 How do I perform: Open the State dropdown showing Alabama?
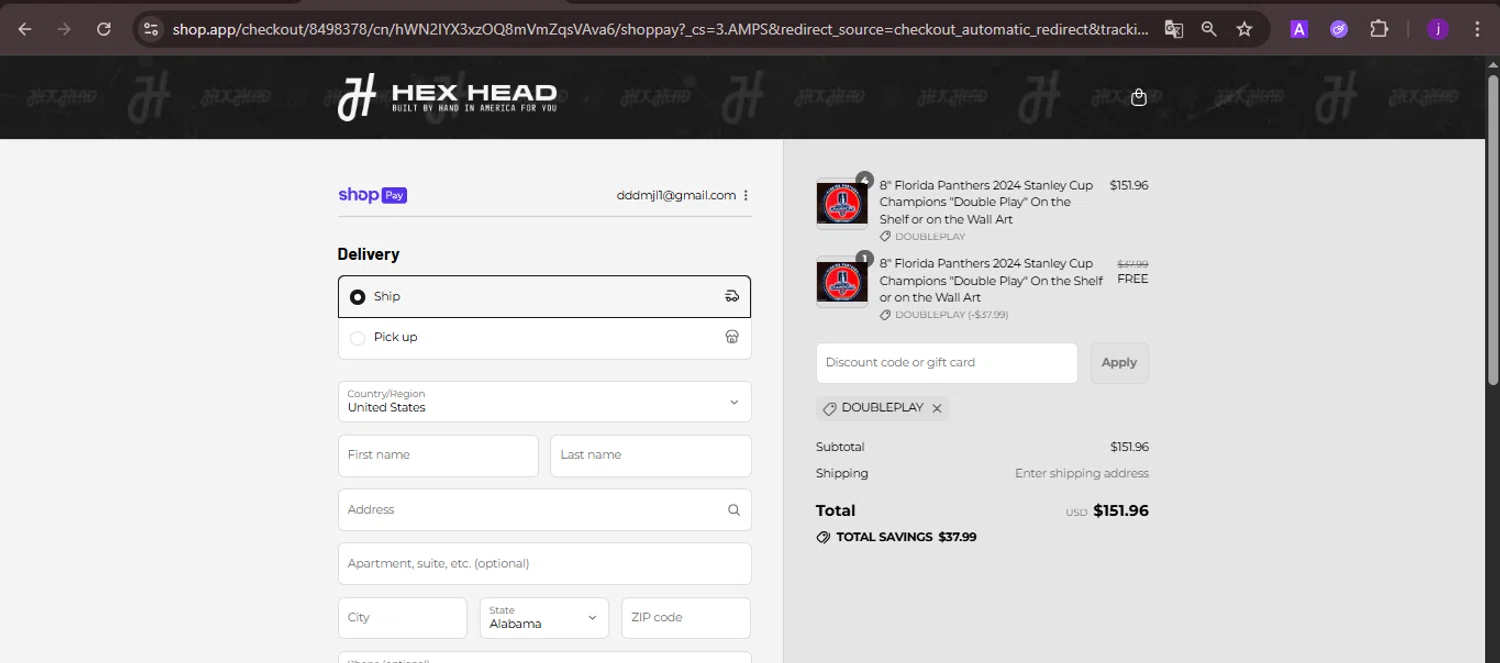[x=544, y=618]
